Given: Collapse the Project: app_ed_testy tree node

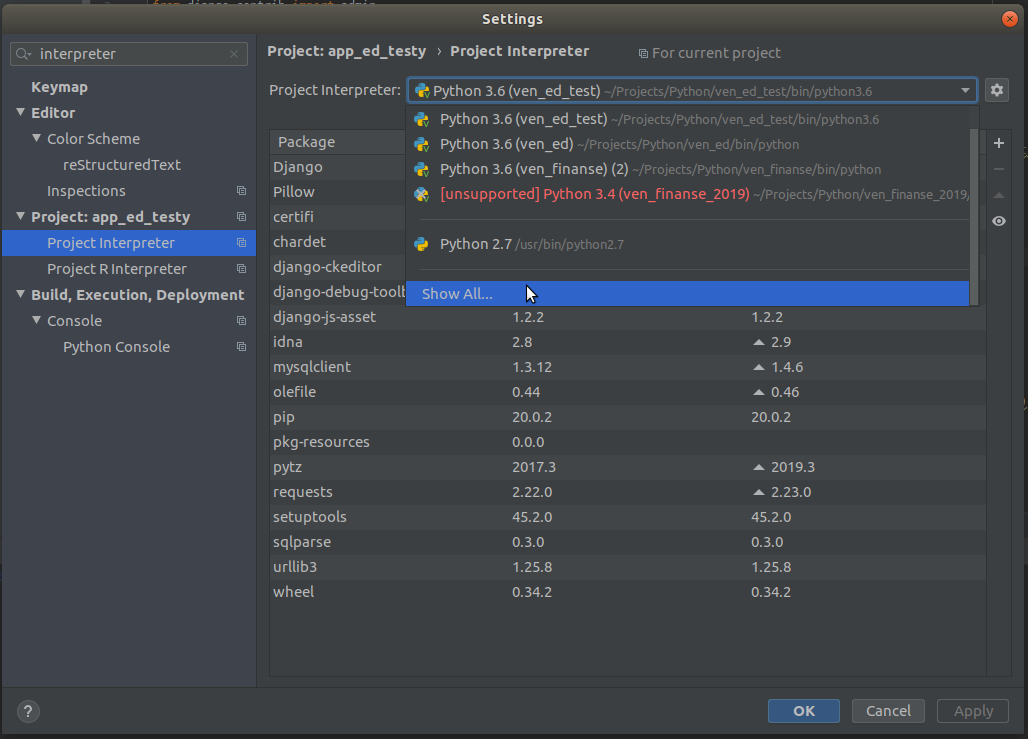Looking at the screenshot, I should click(x=20, y=216).
